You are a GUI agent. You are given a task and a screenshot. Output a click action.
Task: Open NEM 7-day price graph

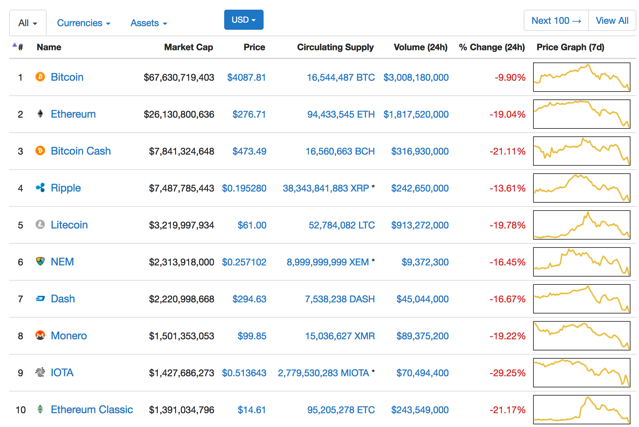[x=582, y=262]
